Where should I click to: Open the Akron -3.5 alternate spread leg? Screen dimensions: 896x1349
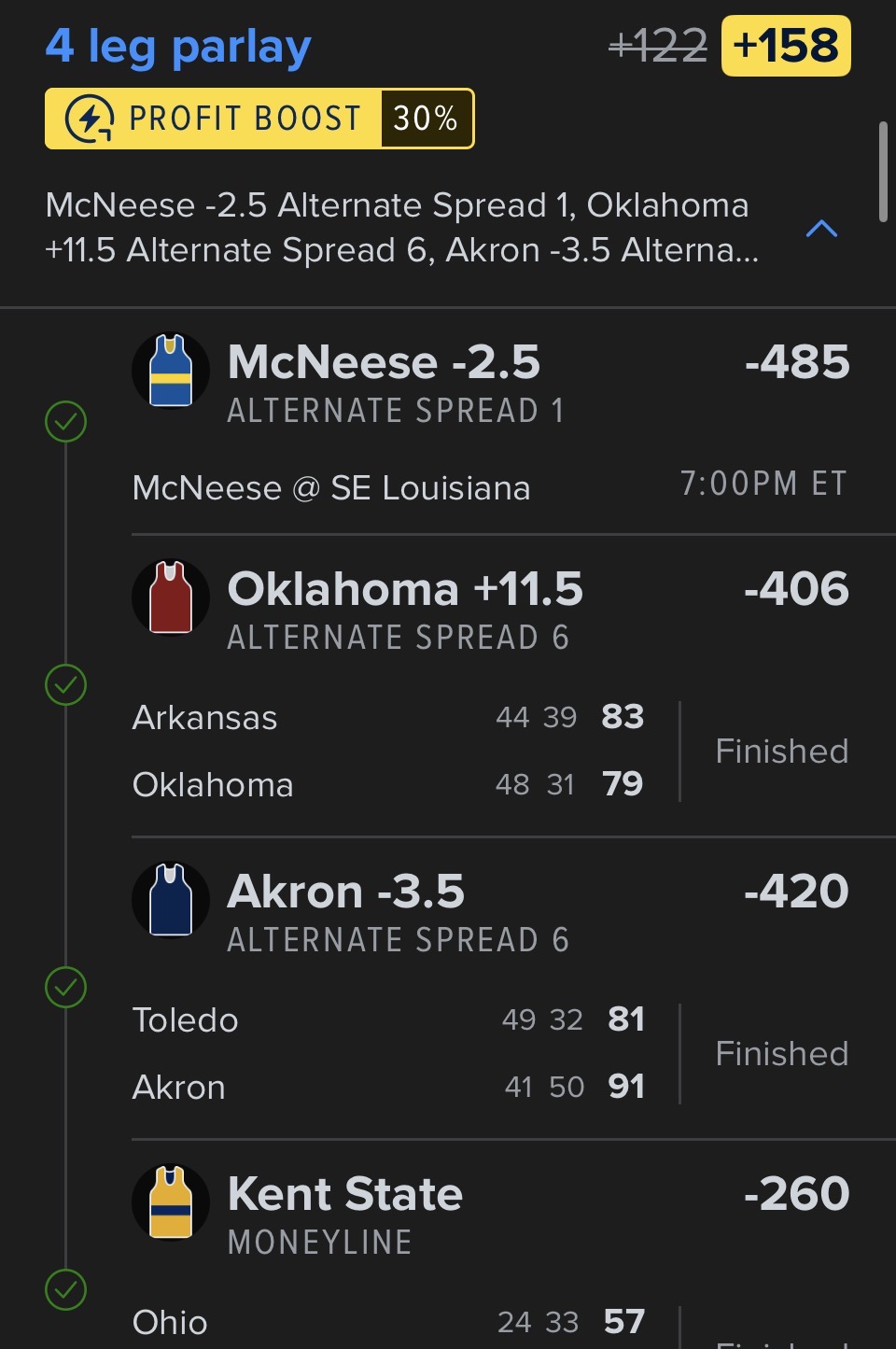pyautogui.click(x=346, y=892)
